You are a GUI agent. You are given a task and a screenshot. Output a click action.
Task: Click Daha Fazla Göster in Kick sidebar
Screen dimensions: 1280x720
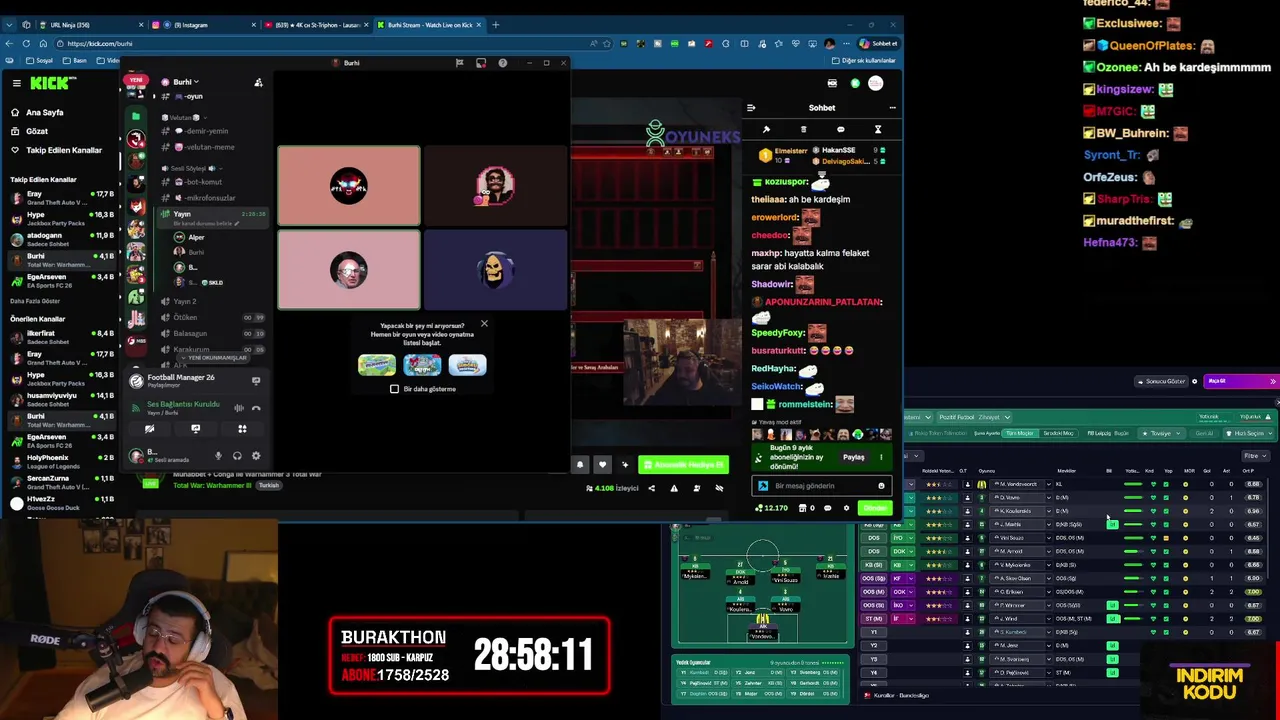click(x=35, y=301)
